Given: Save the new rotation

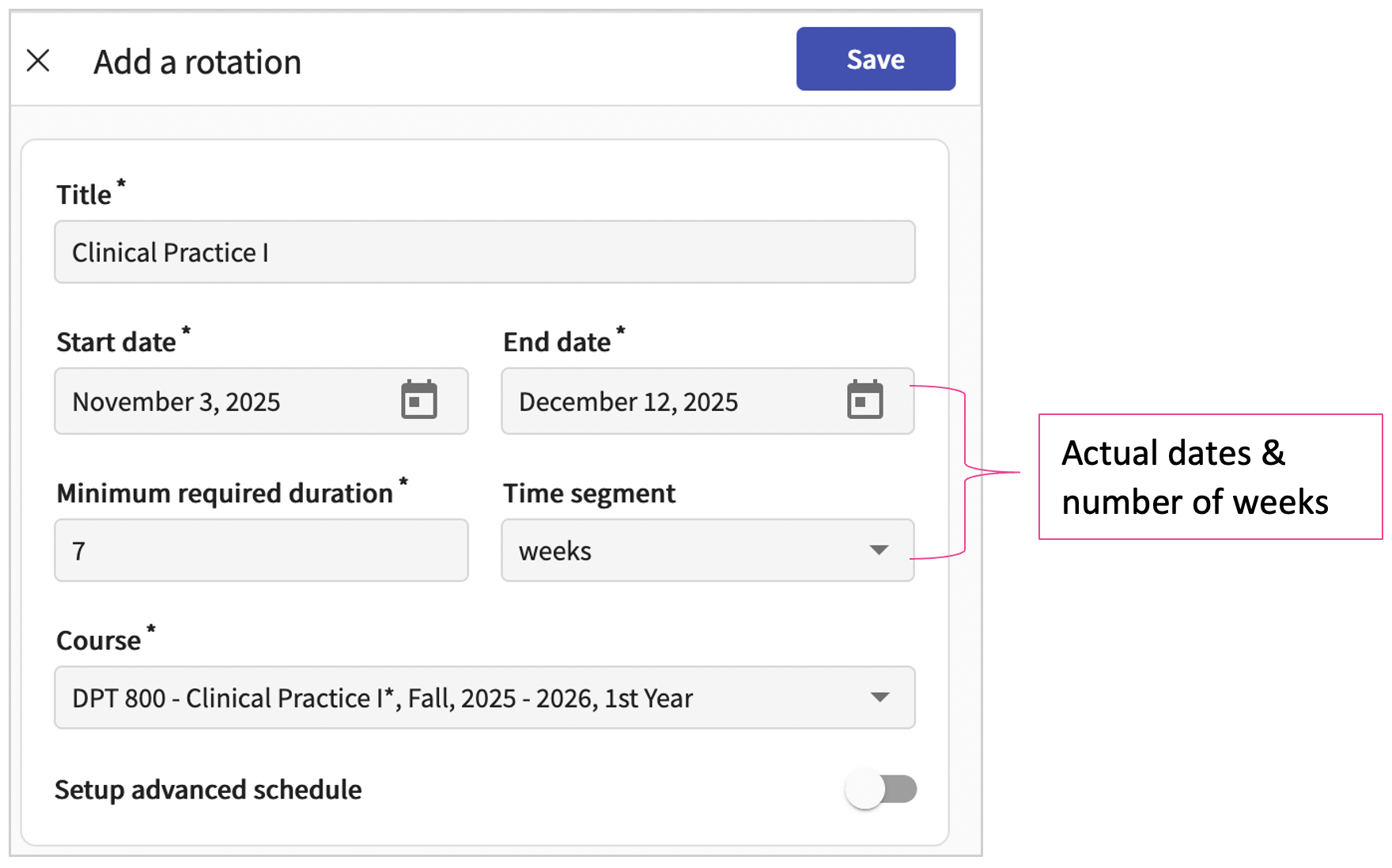Looking at the screenshot, I should coord(875,59).
